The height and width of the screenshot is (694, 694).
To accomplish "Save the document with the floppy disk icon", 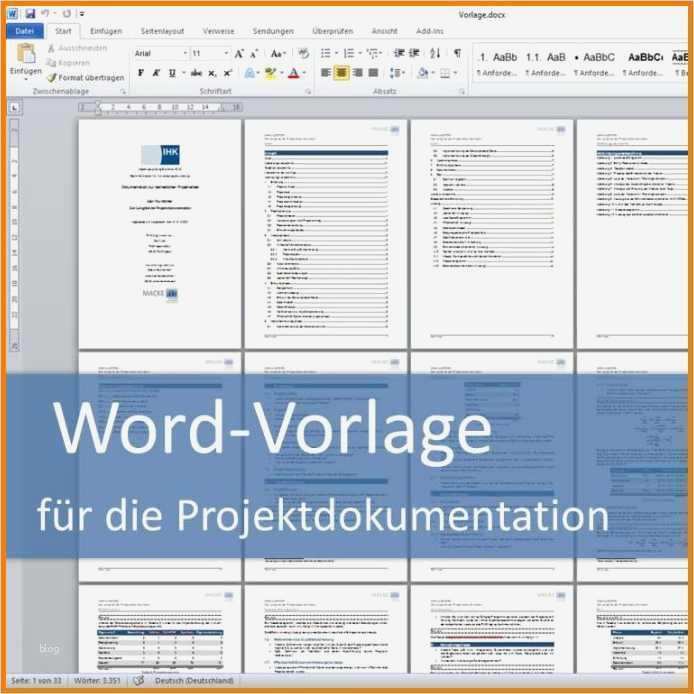I will tap(30, 14).
